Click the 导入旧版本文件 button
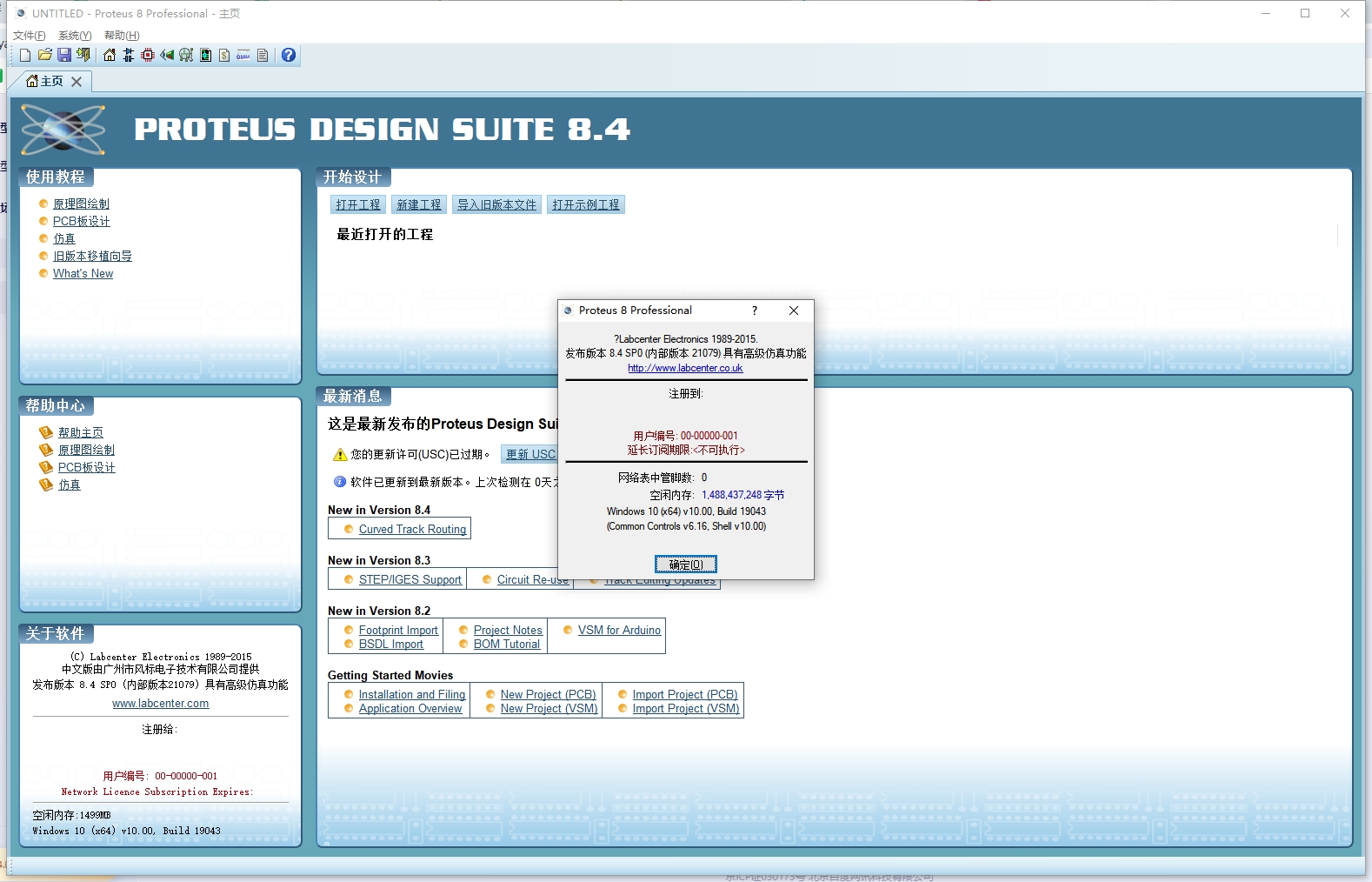 (496, 204)
